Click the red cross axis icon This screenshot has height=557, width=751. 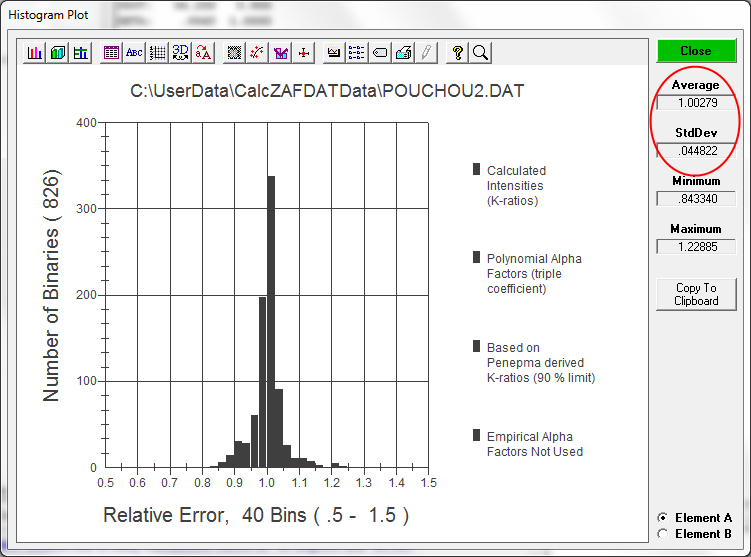(x=304, y=52)
